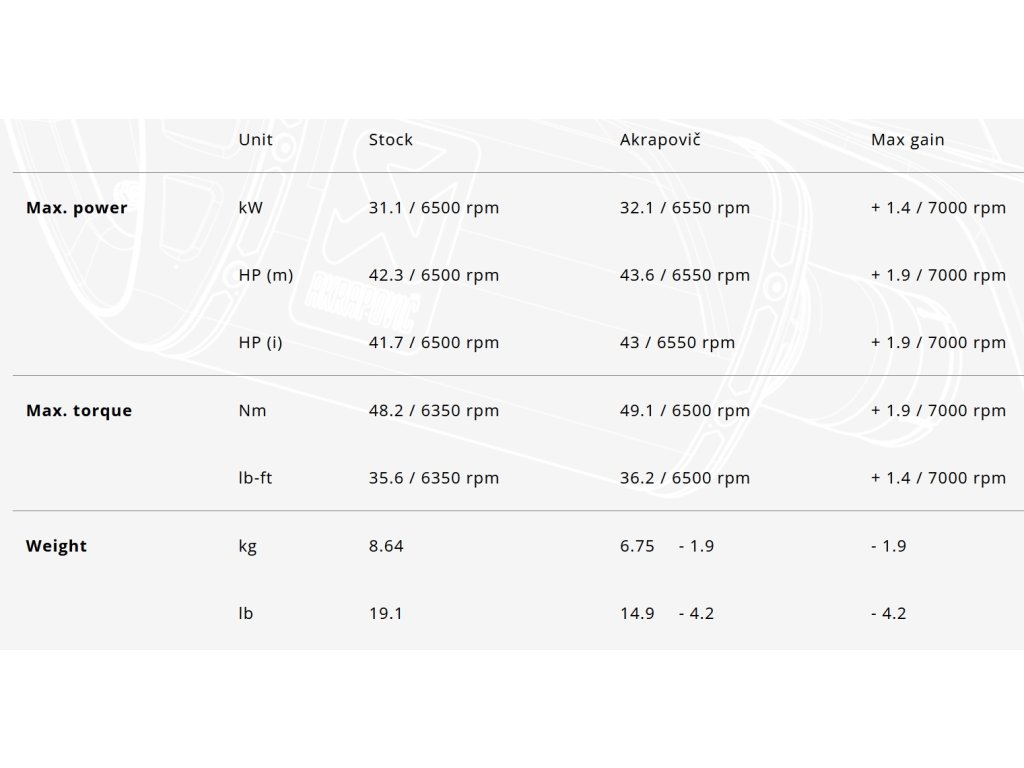Select the lb-ft unit cell
Screen dimensions: 1024x768
[255, 478]
